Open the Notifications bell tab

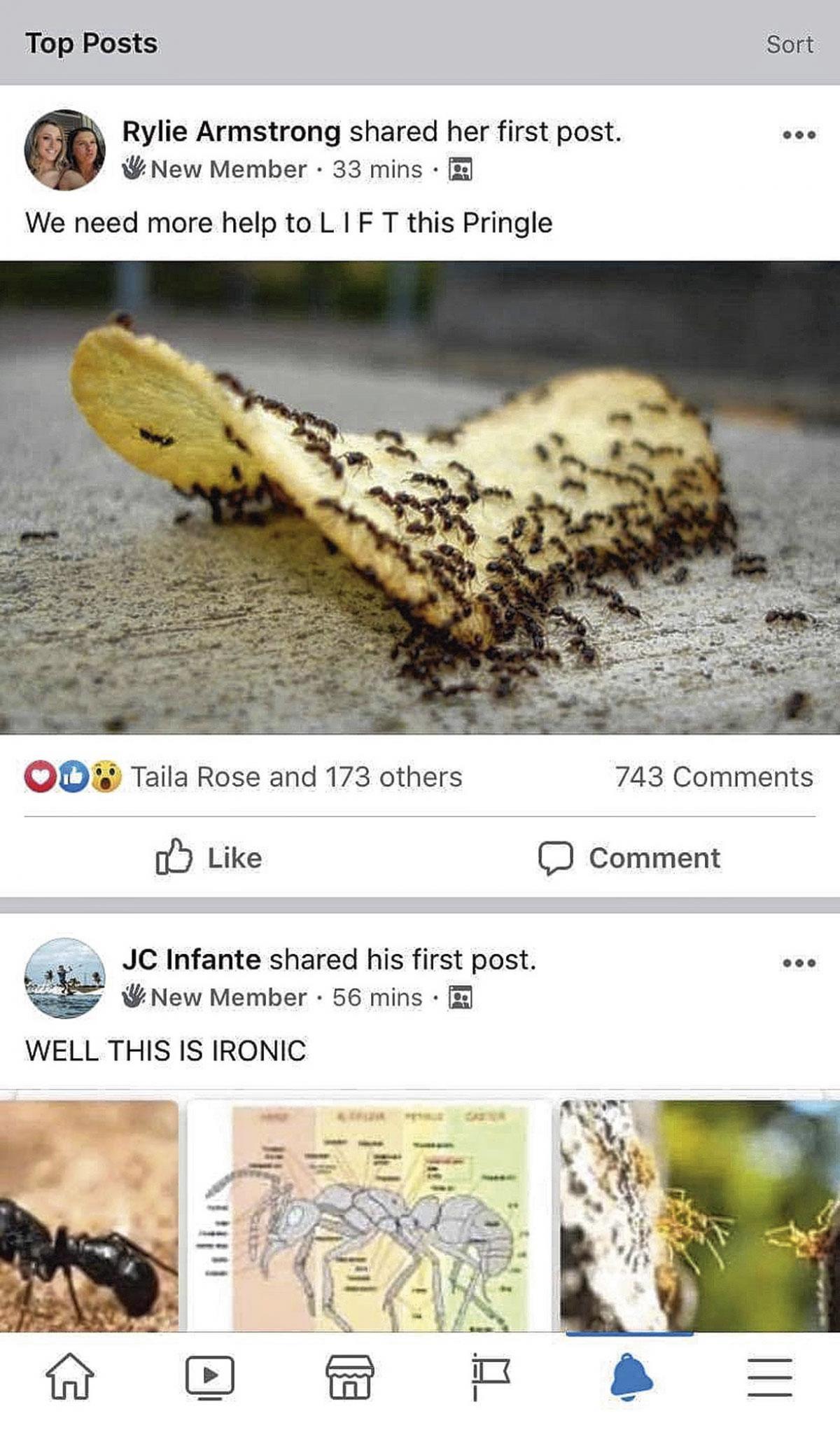coord(631,1376)
